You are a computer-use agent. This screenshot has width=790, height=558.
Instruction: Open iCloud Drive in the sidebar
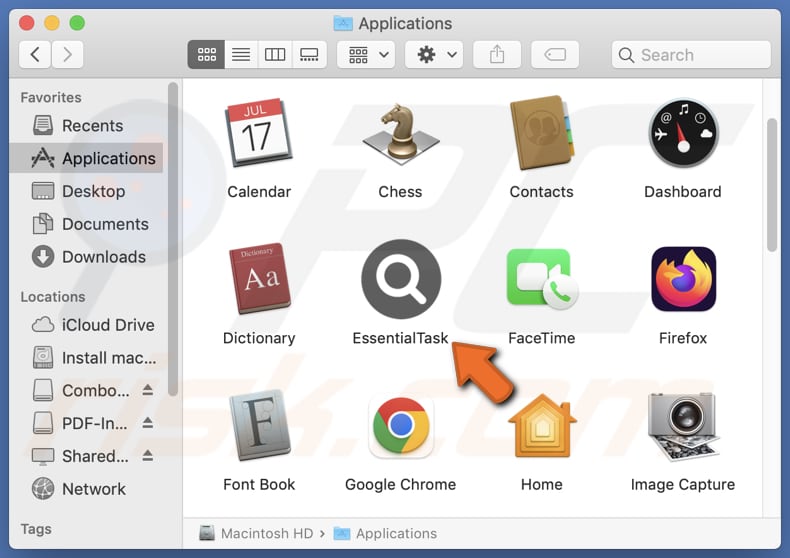[x=86, y=325]
